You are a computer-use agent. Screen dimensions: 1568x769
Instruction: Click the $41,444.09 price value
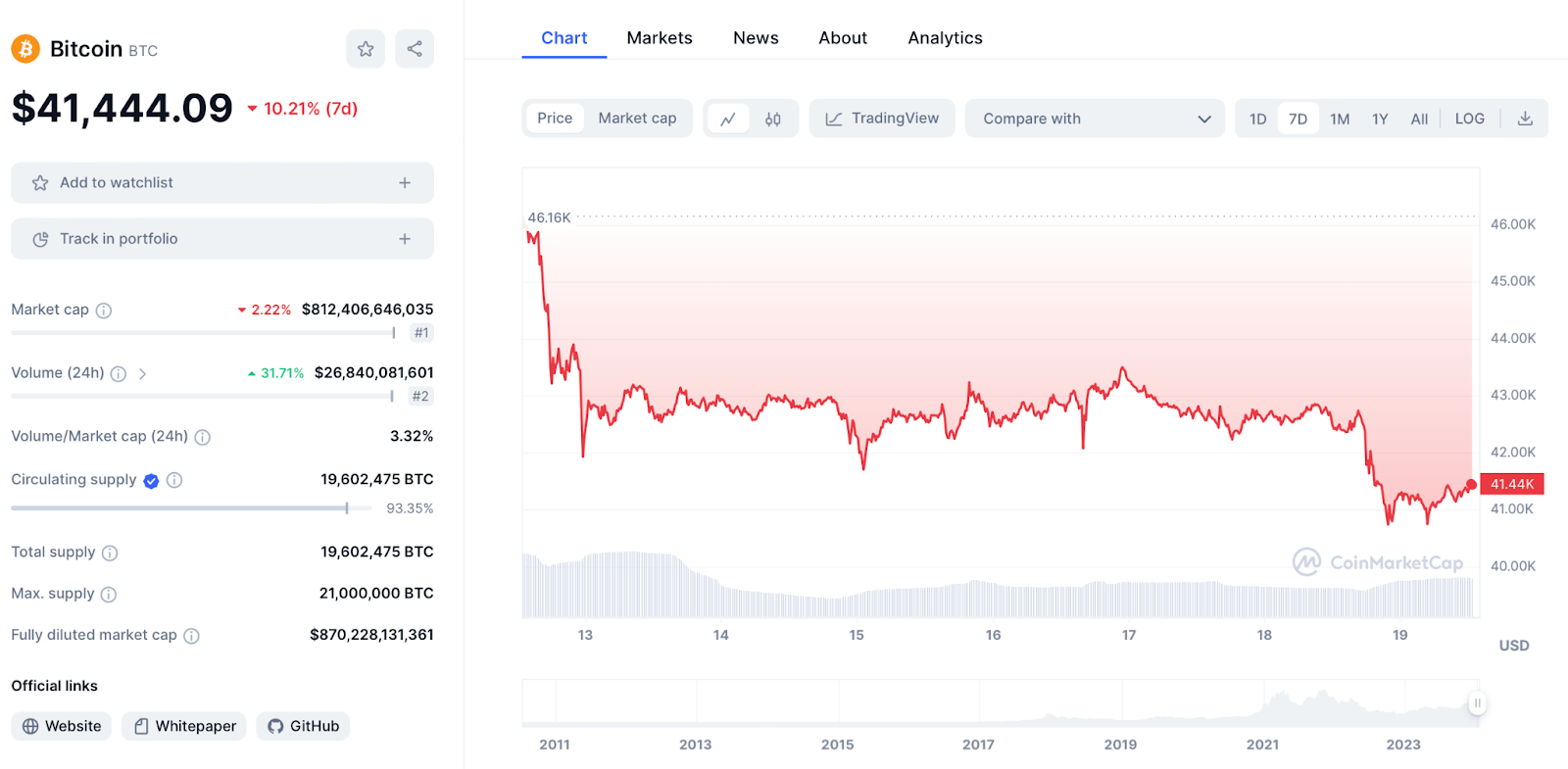[122, 108]
